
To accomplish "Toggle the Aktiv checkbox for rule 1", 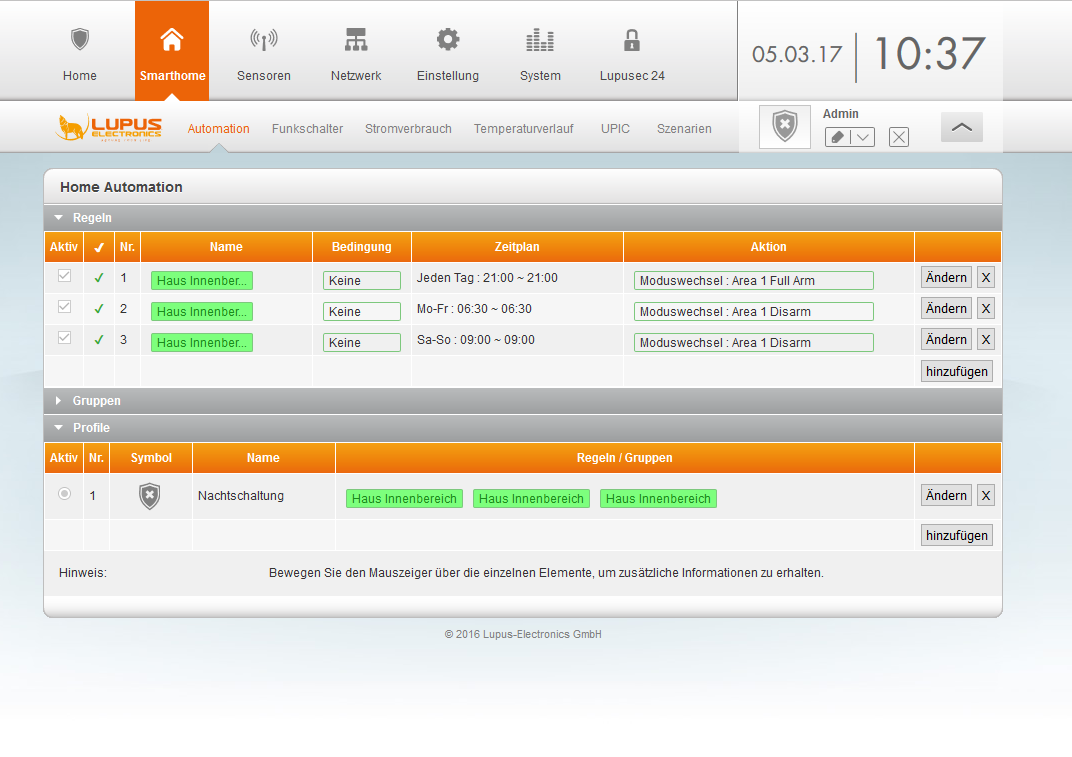I will click(64, 276).
